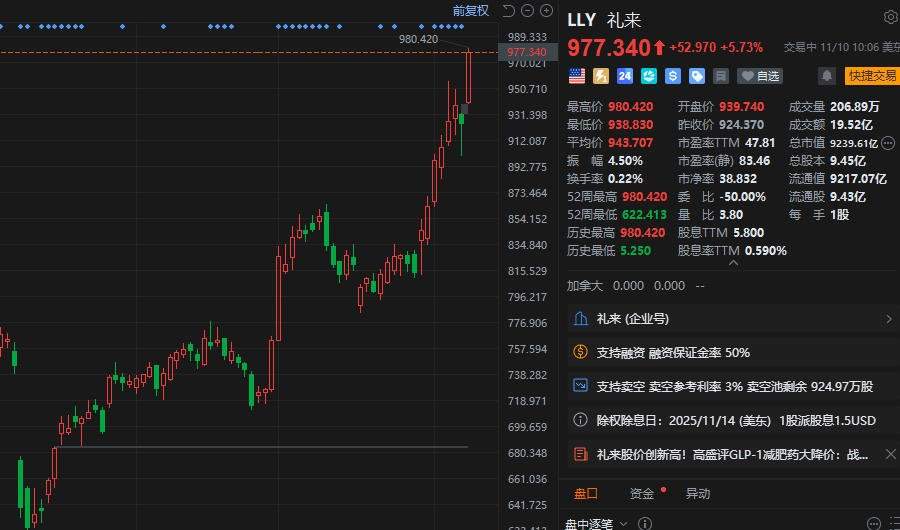This screenshot has width=900, height=530.
Task: Collapse quote details with the up chevron
Action: [x=733, y=263]
